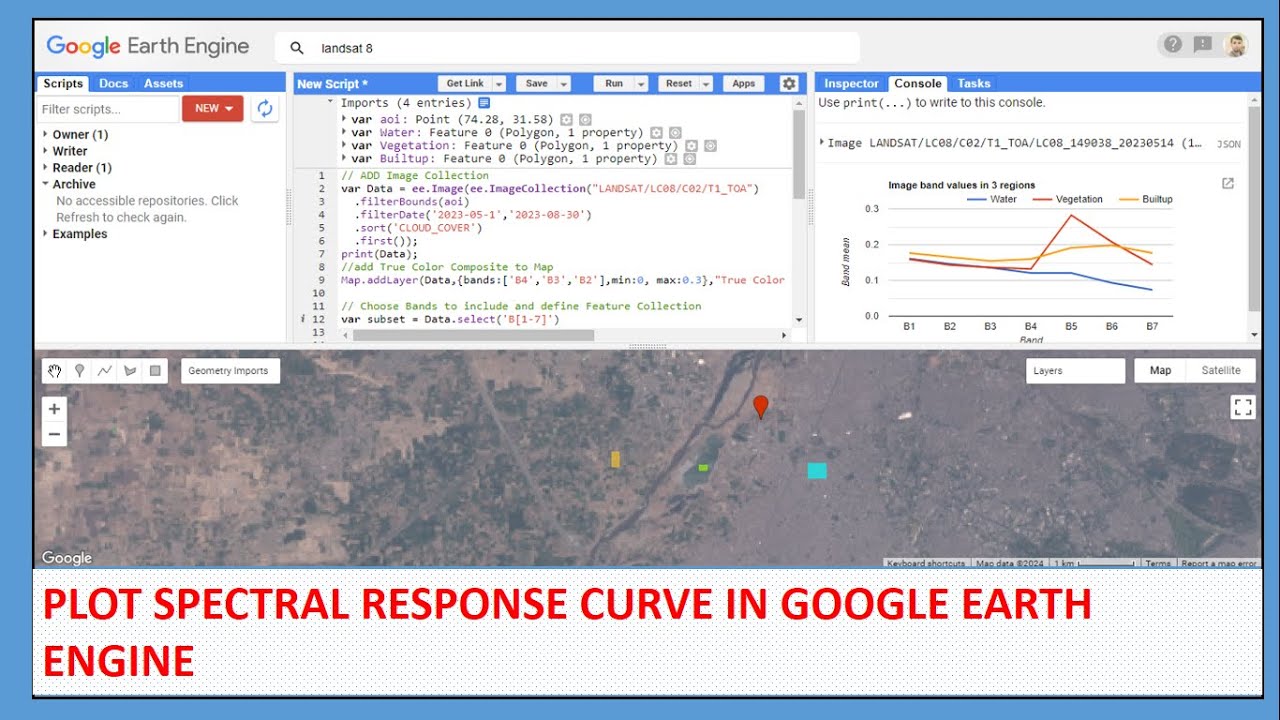Open settings for the Water import
Image resolution: width=1280 pixels, height=720 pixels.
(656, 132)
